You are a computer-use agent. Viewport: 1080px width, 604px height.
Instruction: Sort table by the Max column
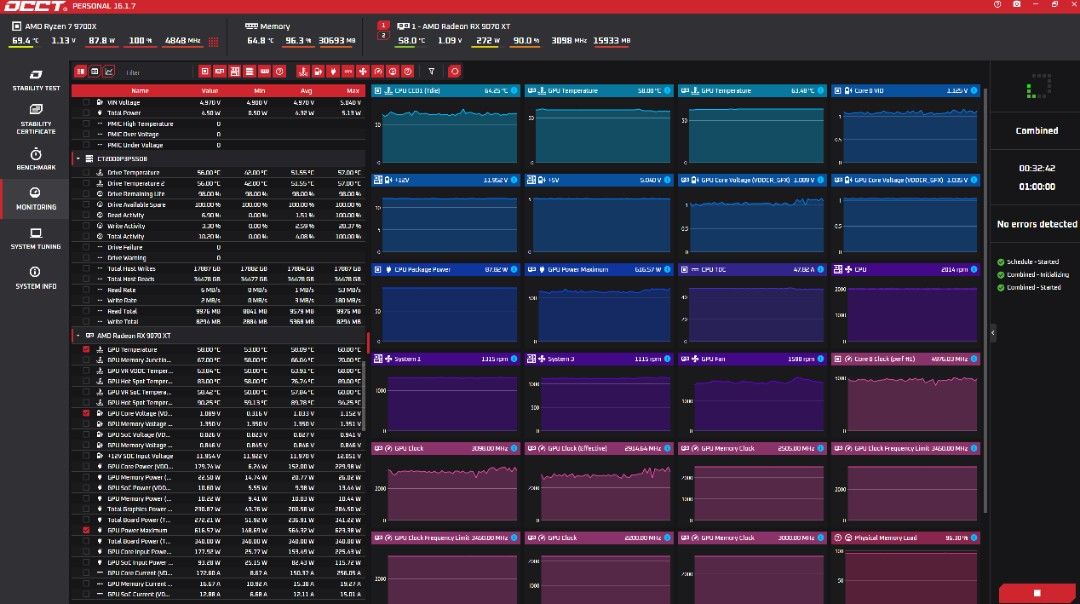pyautogui.click(x=353, y=91)
